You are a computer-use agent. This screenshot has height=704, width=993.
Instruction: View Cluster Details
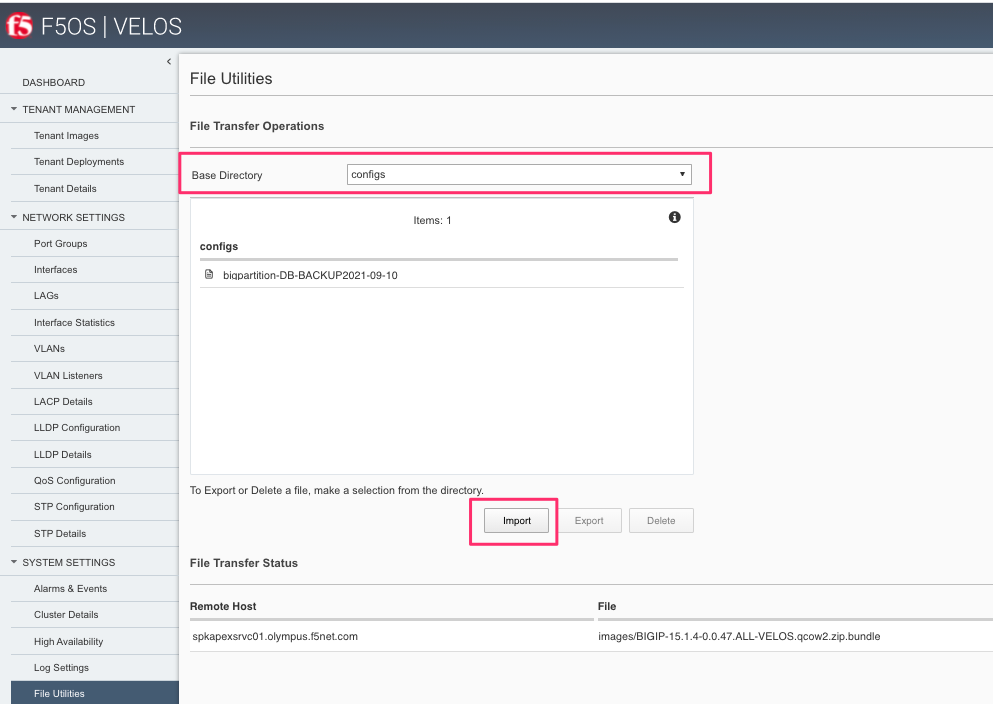point(66,615)
